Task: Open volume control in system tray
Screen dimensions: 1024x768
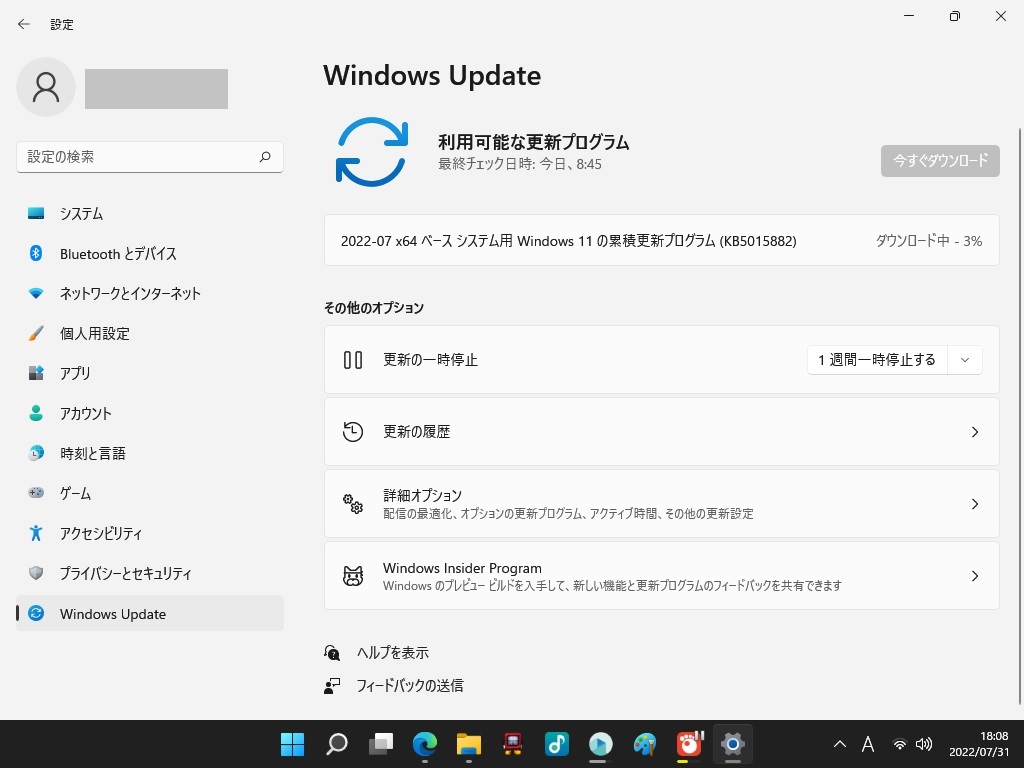Action: coord(923,744)
